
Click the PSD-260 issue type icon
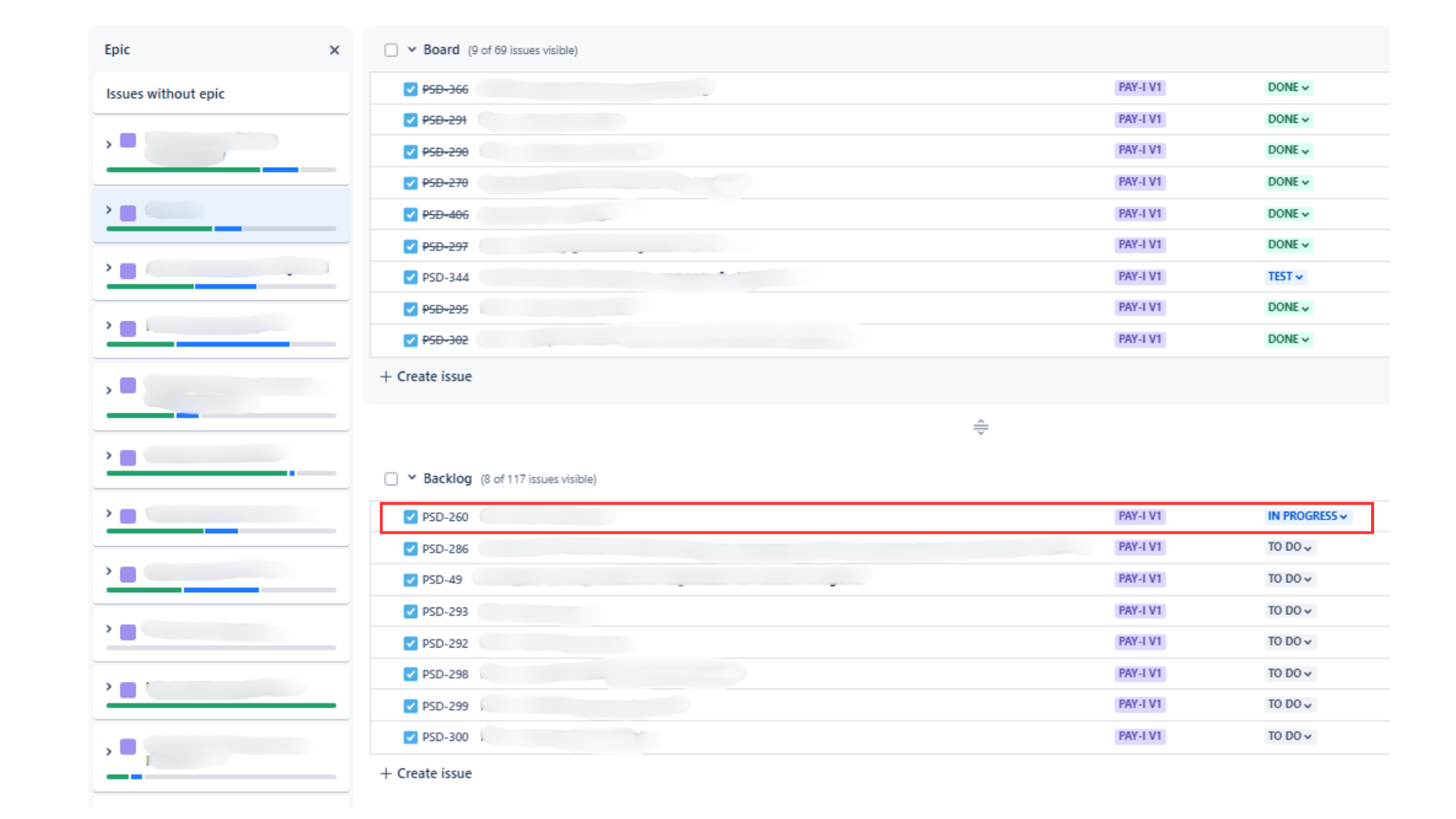410,516
